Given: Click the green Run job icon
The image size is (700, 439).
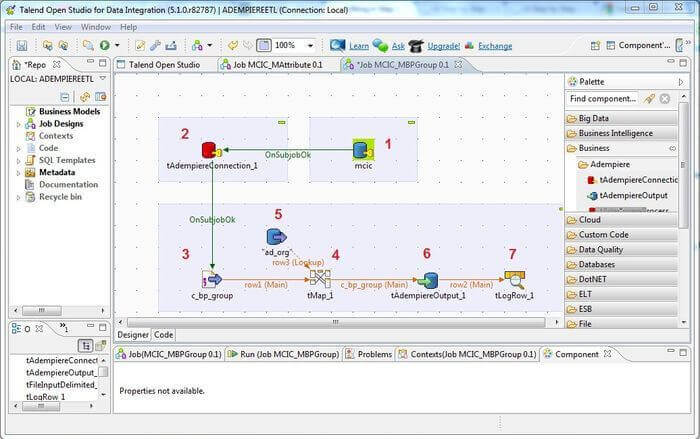Looking at the screenshot, I should point(104,46).
